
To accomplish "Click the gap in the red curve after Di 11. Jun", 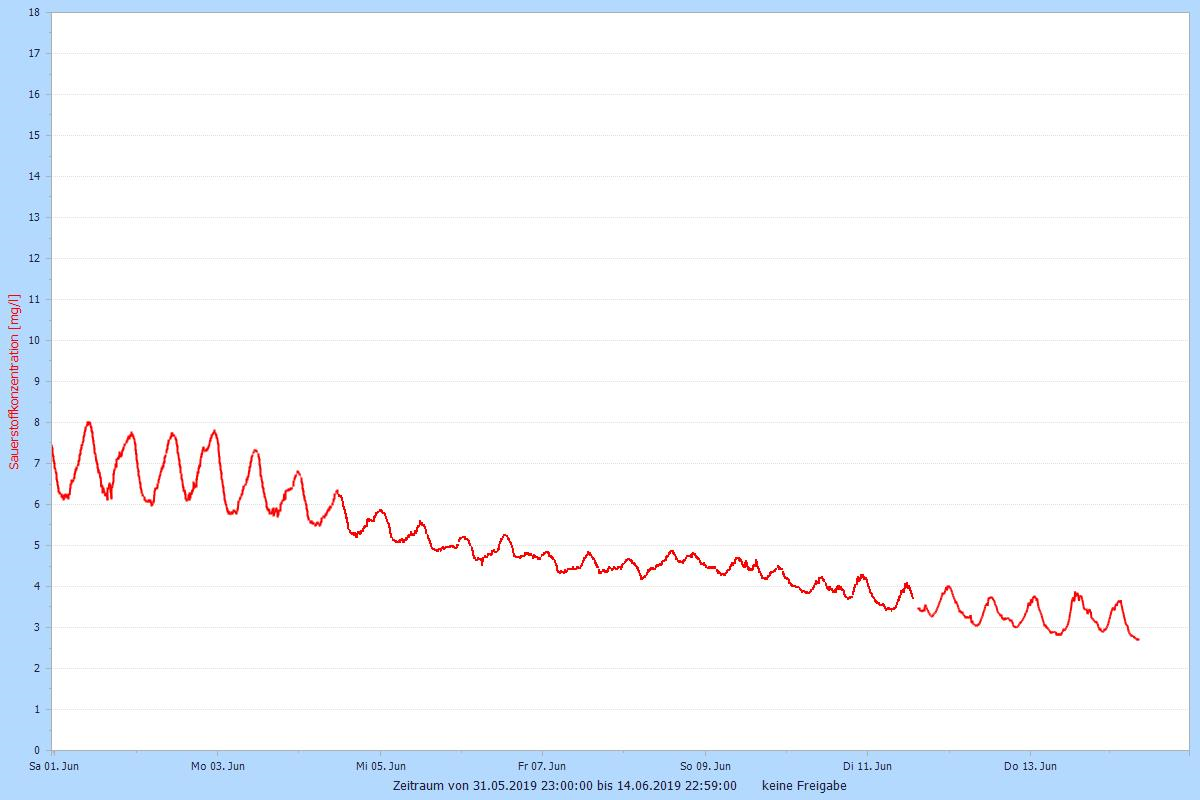I will [916, 602].
